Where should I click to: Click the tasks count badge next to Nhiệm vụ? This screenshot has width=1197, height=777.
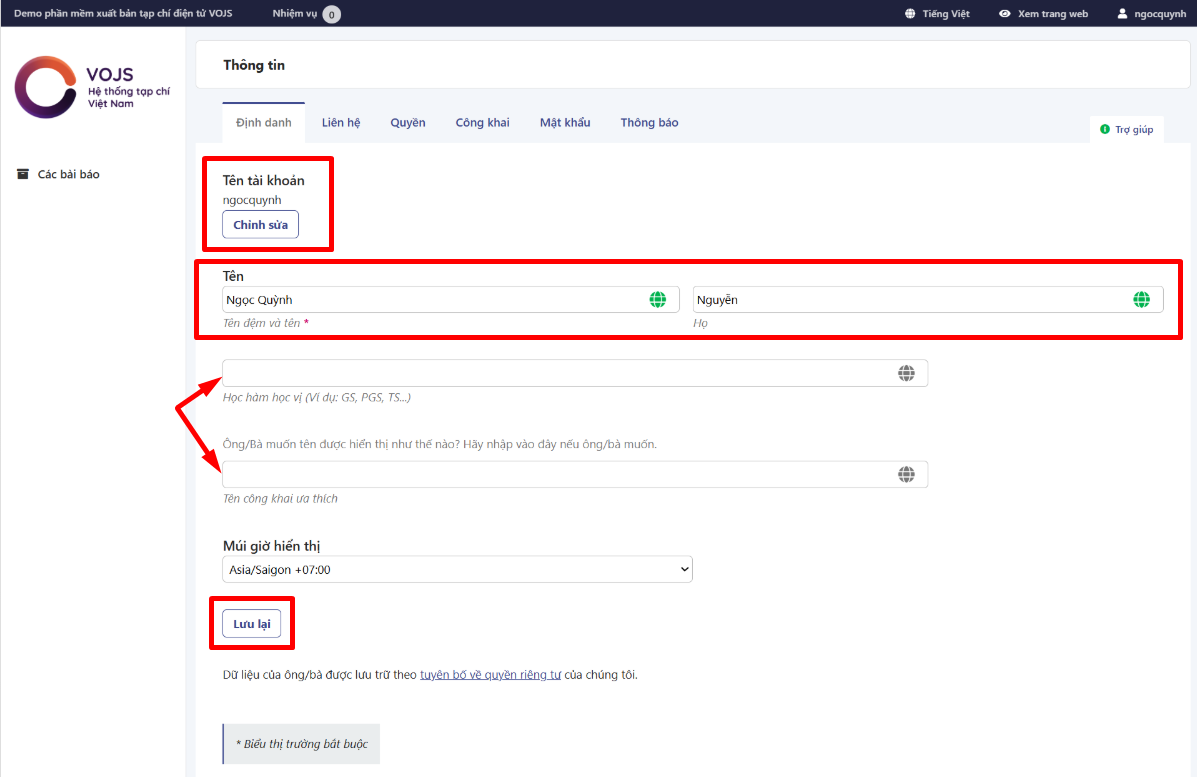tap(331, 14)
